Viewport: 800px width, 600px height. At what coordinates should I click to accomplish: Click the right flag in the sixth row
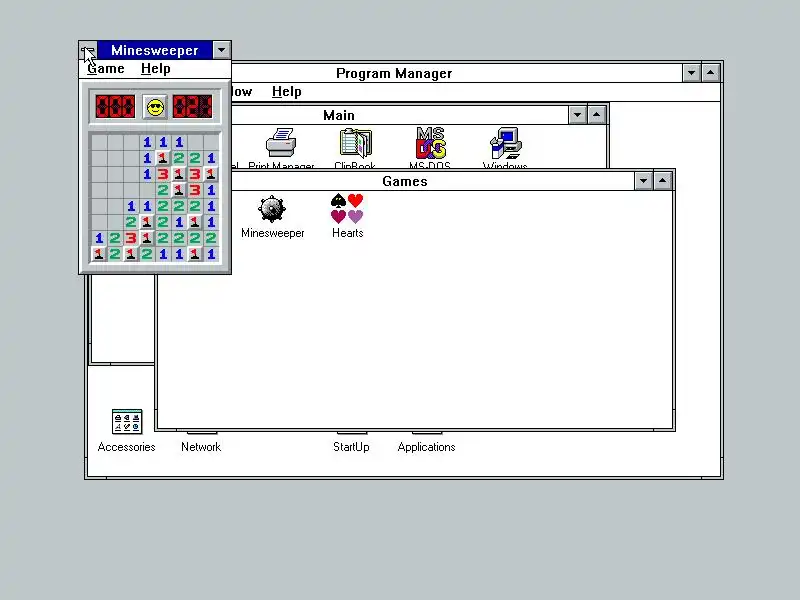click(x=195, y=222)
